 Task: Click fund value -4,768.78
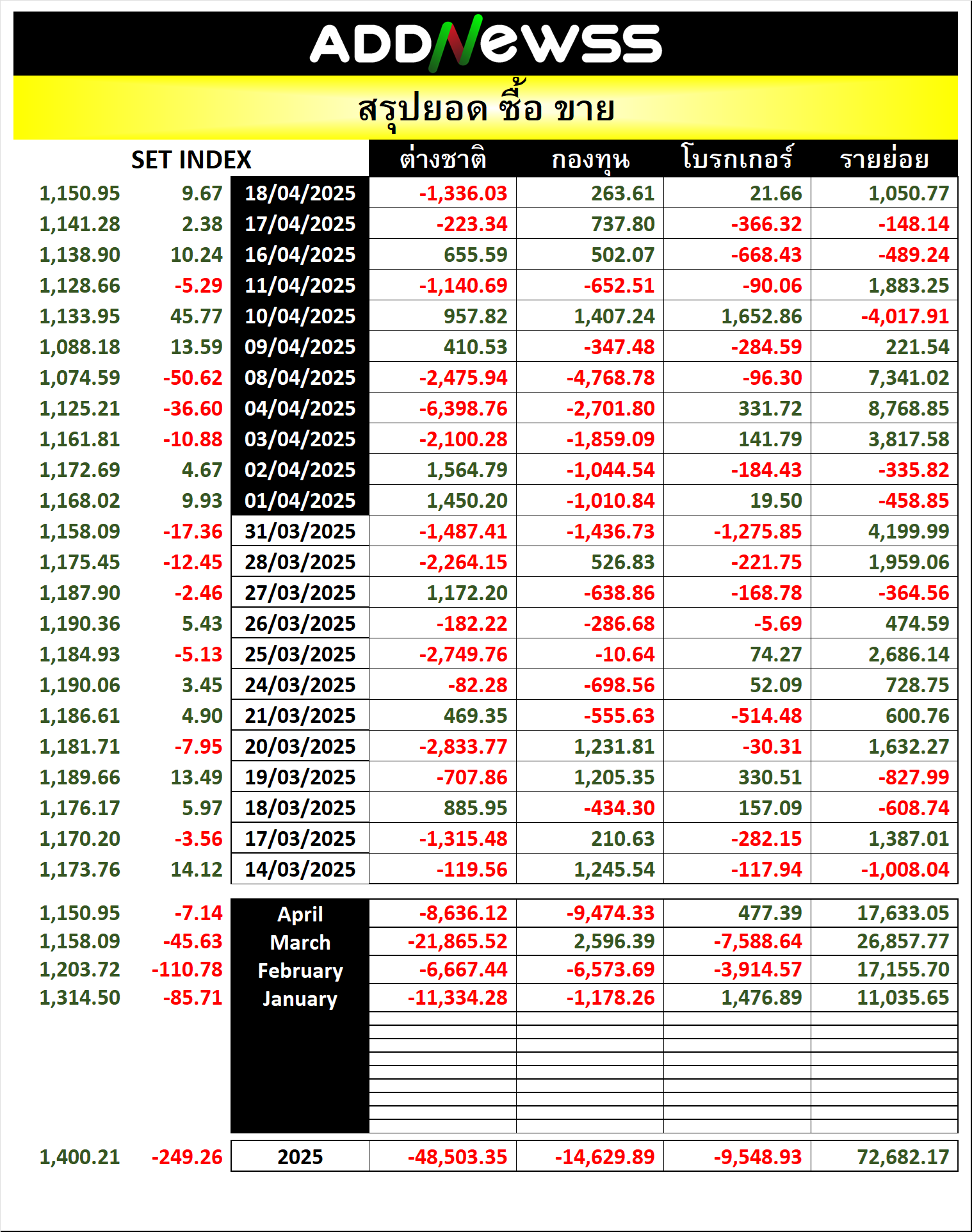pos(610,377)
